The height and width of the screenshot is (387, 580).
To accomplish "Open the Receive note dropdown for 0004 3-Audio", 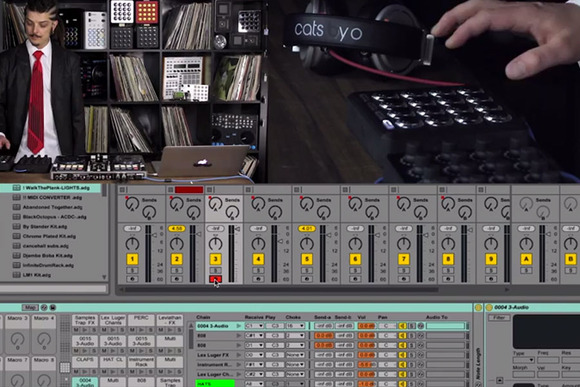I will point(254,326).
